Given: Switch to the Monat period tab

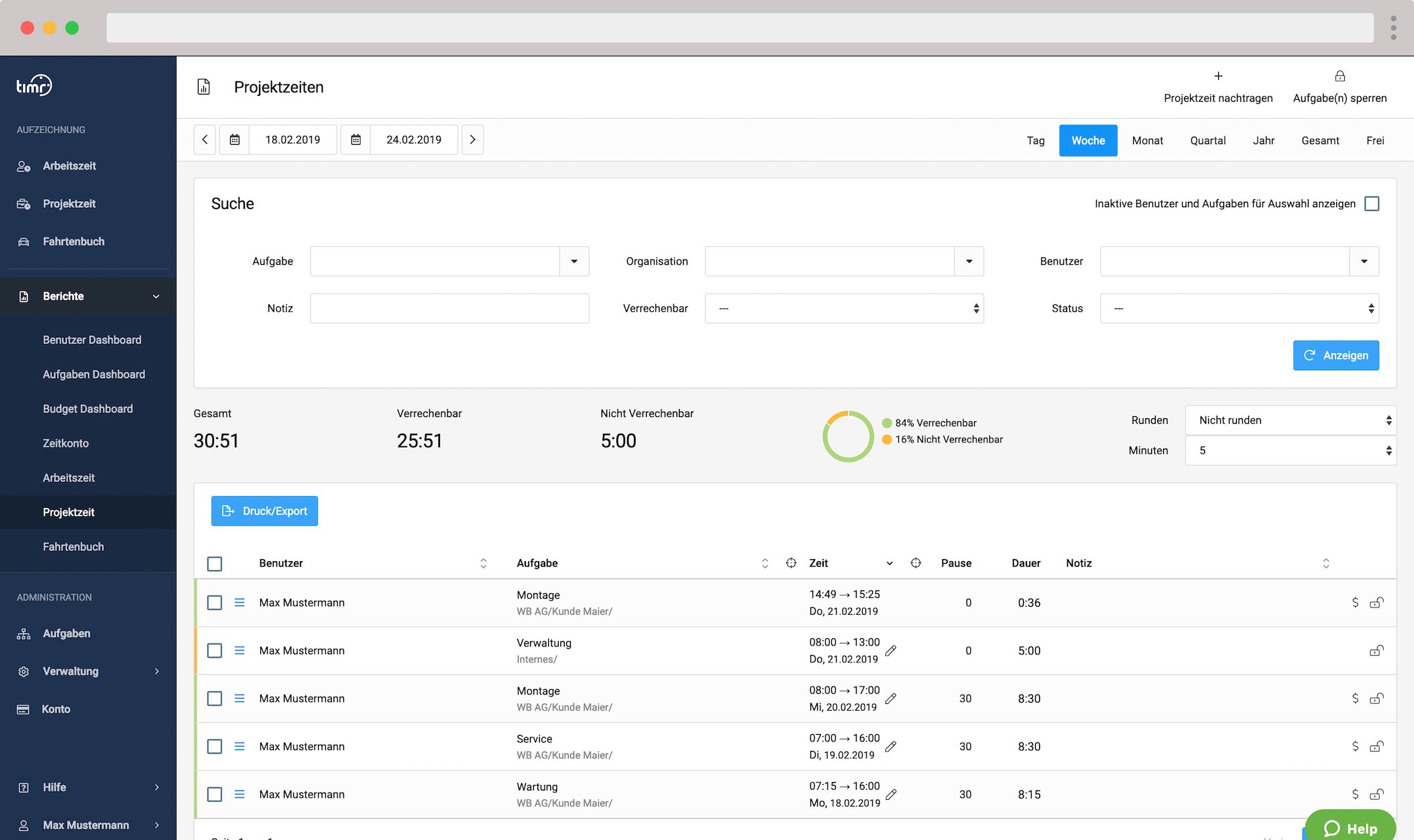Looking at the screenshot, I should click(1147, 140).
